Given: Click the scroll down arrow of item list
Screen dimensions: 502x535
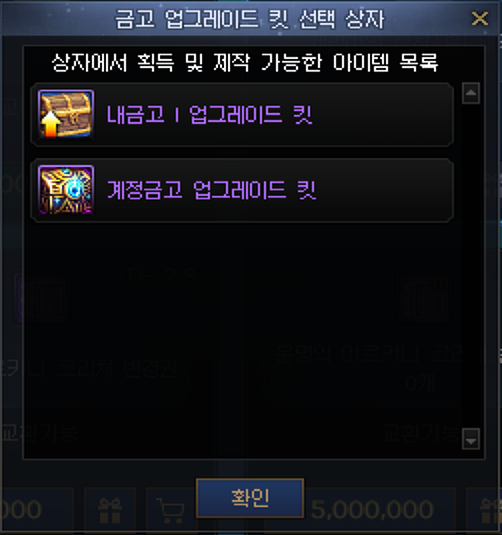Looking at the screenshot, I should pyautogui.click(x=471, y=439).
